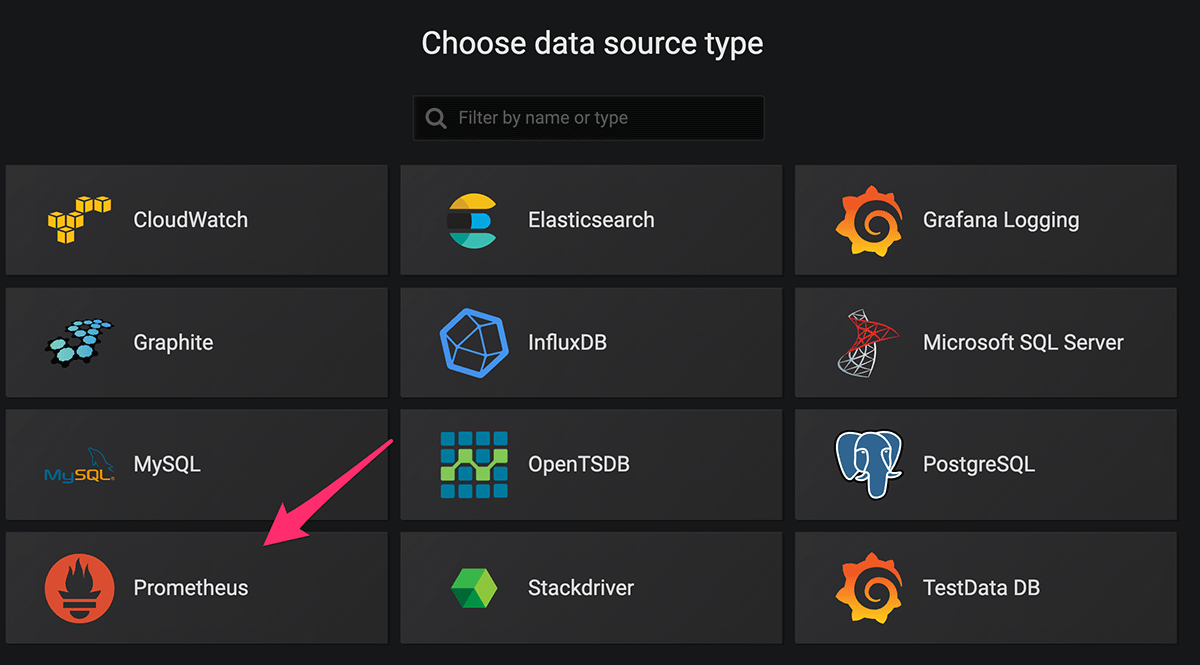Click the Graphite hexagon cluster icon
The width and height of the screenshot is (1200, 665).
click(x=78, y=342)
